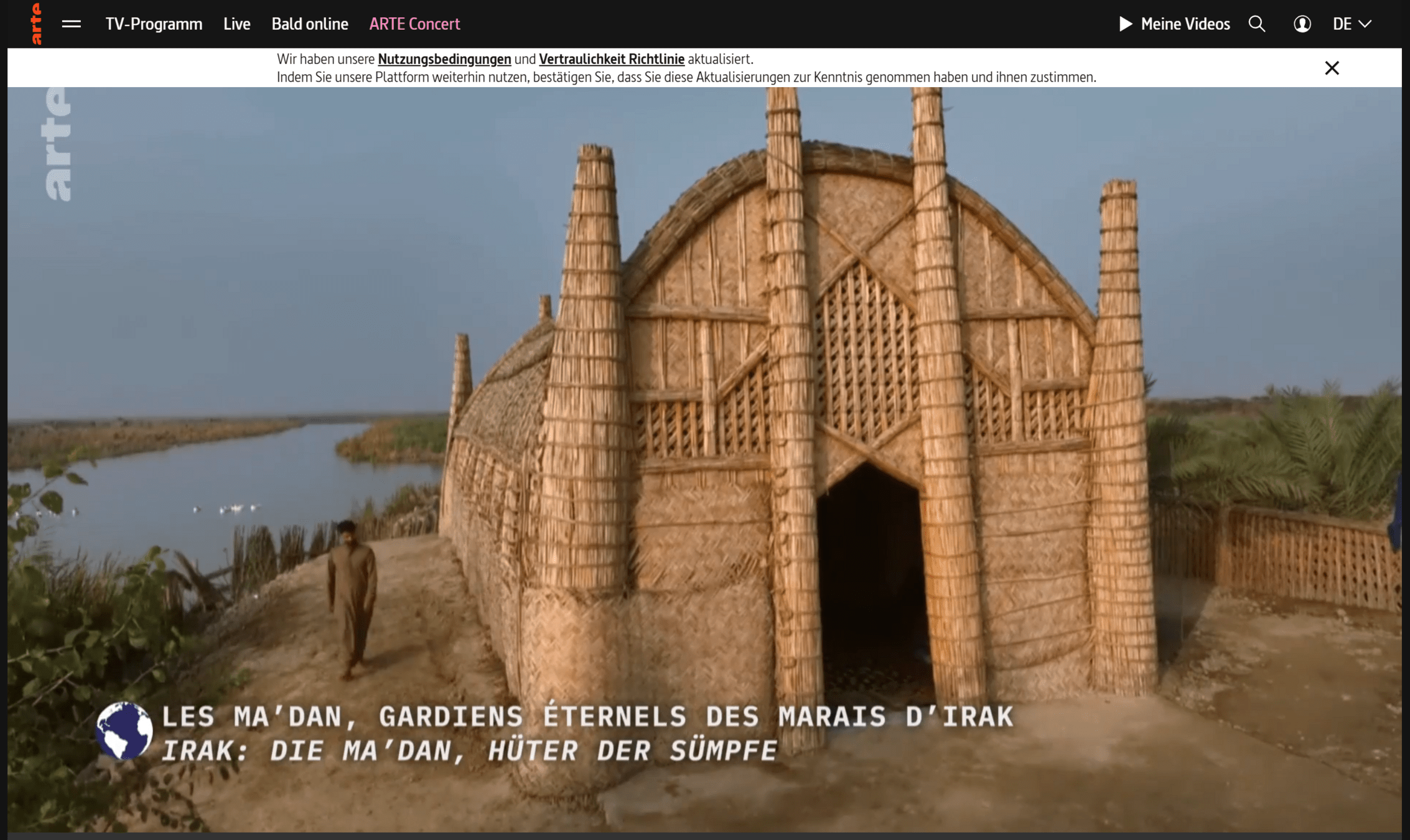Open the Vertraulichkeit Richtlinie link
This screenshot has width=1410, height=840.
[x=611, y=59]
